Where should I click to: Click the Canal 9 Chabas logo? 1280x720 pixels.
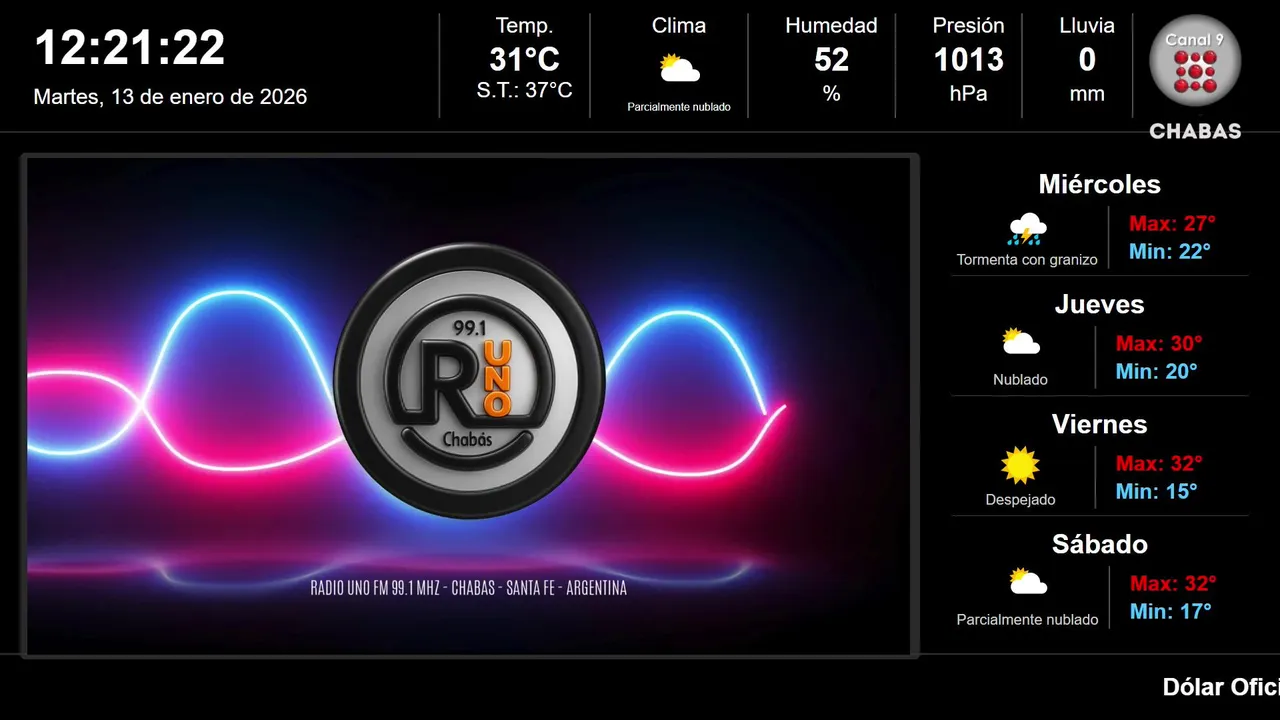(x=1195, y=77)
